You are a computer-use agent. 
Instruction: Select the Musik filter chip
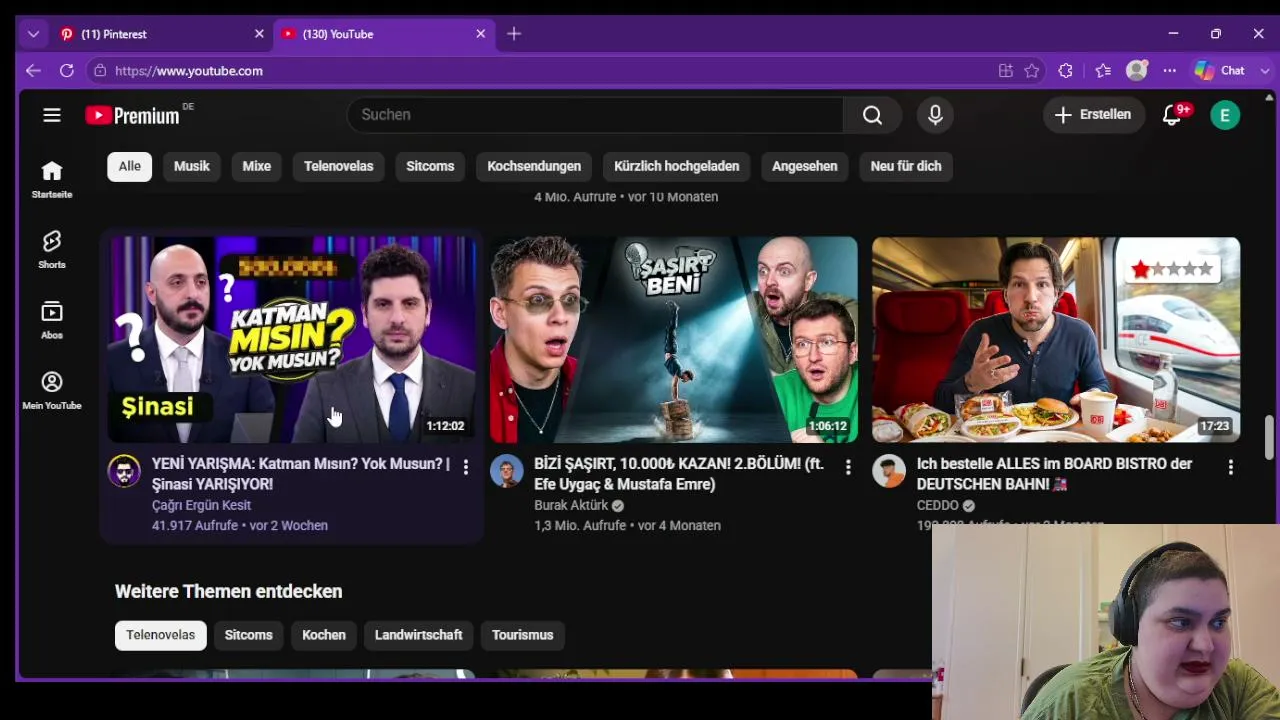click(192, 166)
